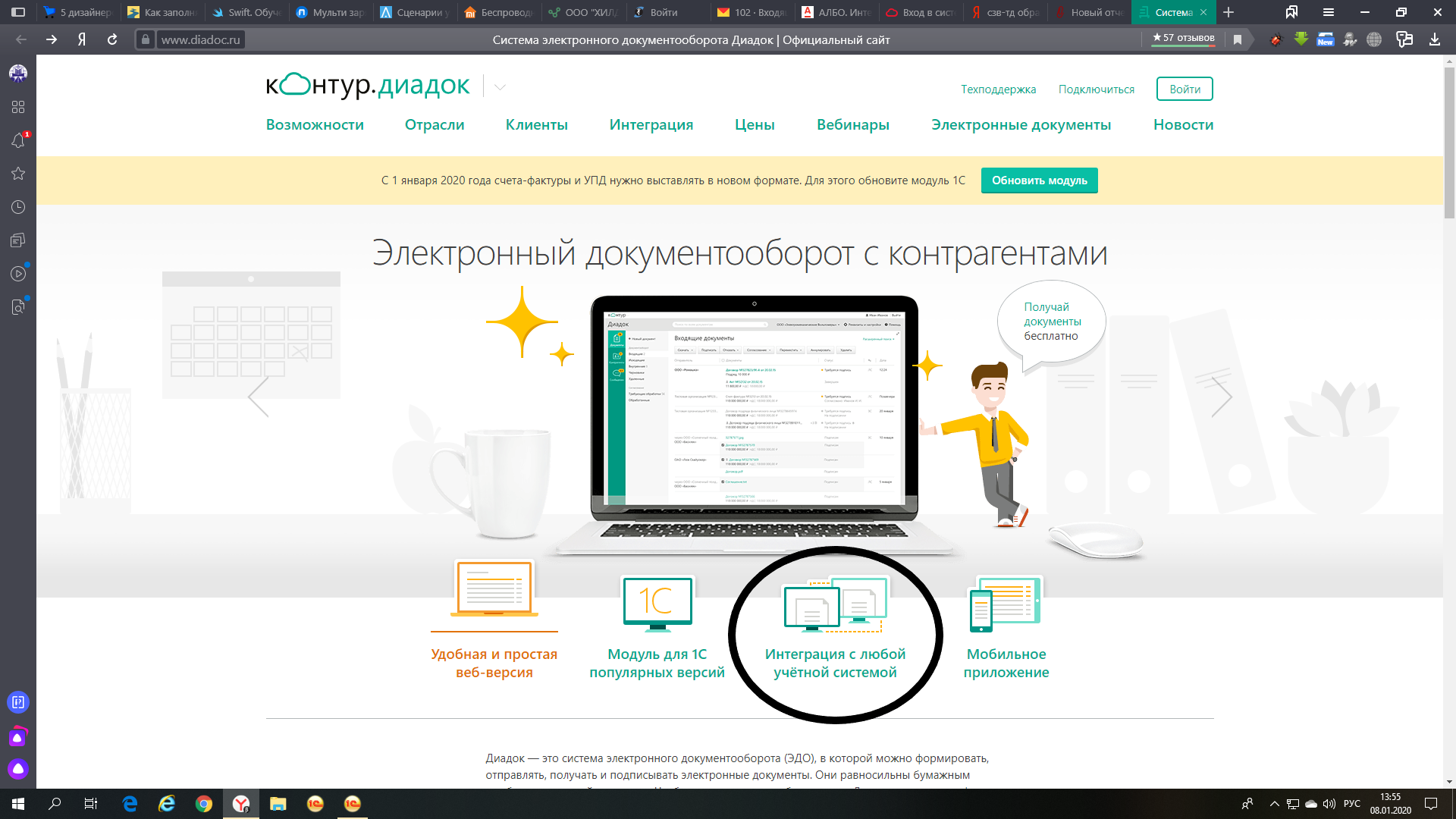Viewport: 1456px width, 819px height.
Task: Open 'Мобильное приложение' link
Action: click(x=1006, y=663)
